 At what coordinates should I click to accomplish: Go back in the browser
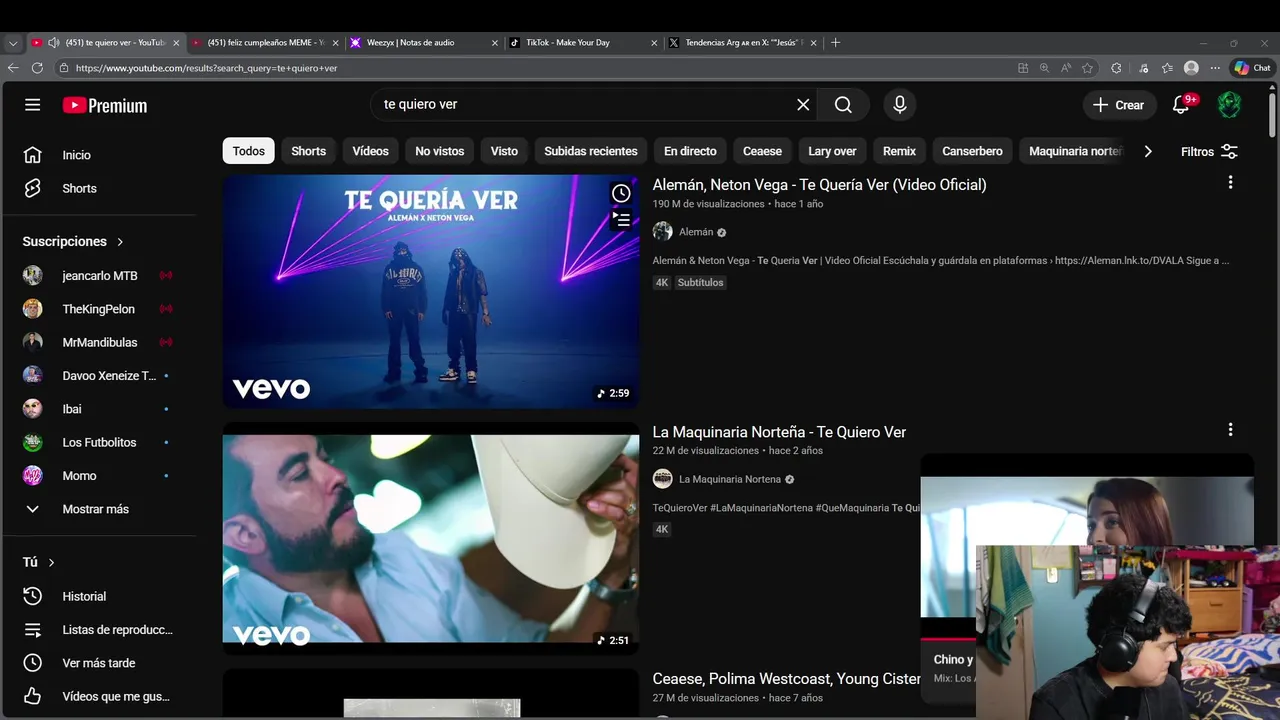point(13,68)
